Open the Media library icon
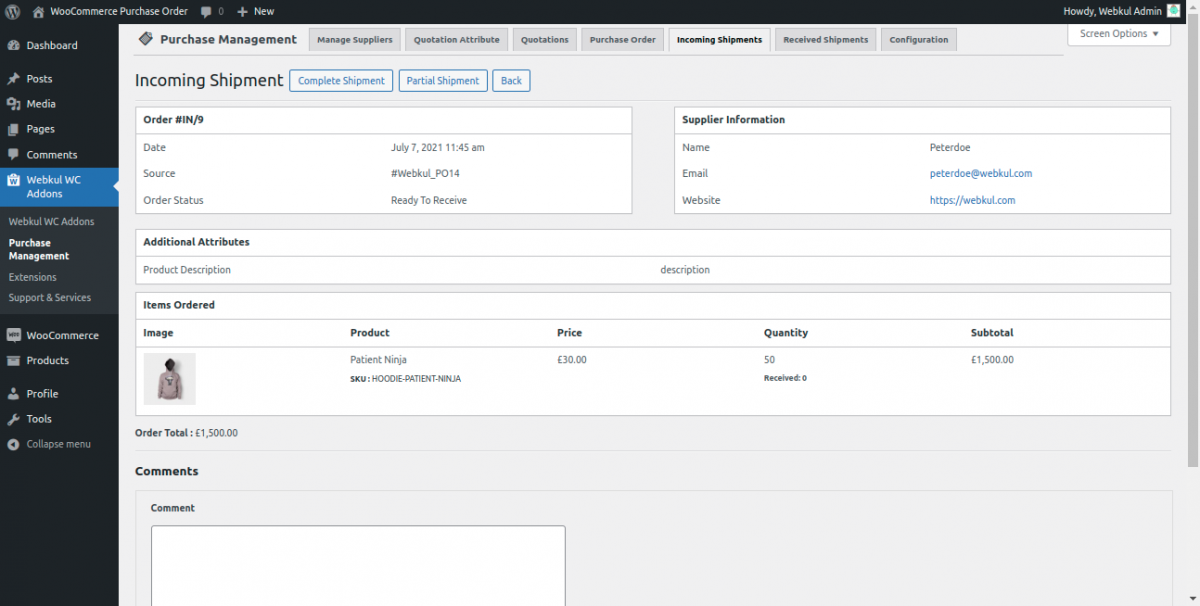1200x606 pixels. click(x=14, y=103)
